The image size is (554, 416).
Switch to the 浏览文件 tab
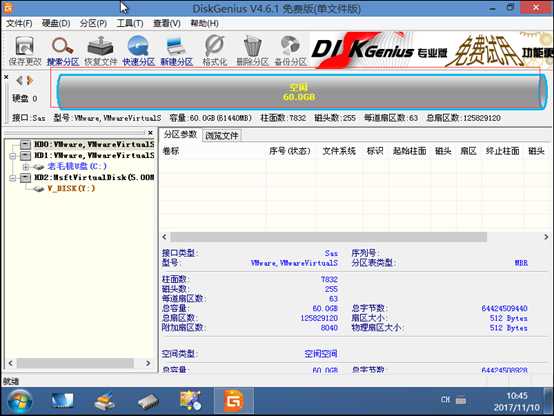(x=222, y=135)
